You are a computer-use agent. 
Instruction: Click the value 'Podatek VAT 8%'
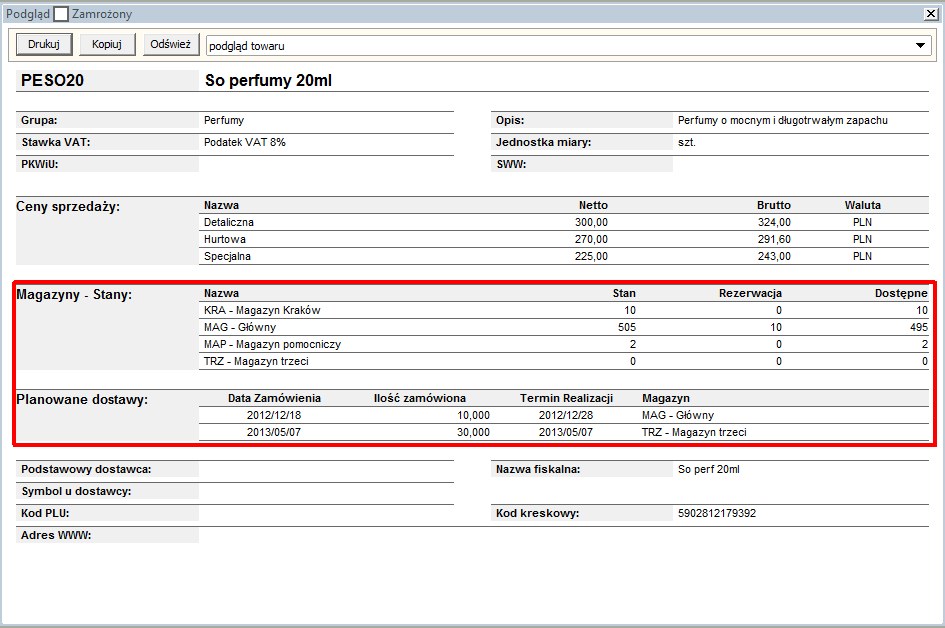click(245, 142)
